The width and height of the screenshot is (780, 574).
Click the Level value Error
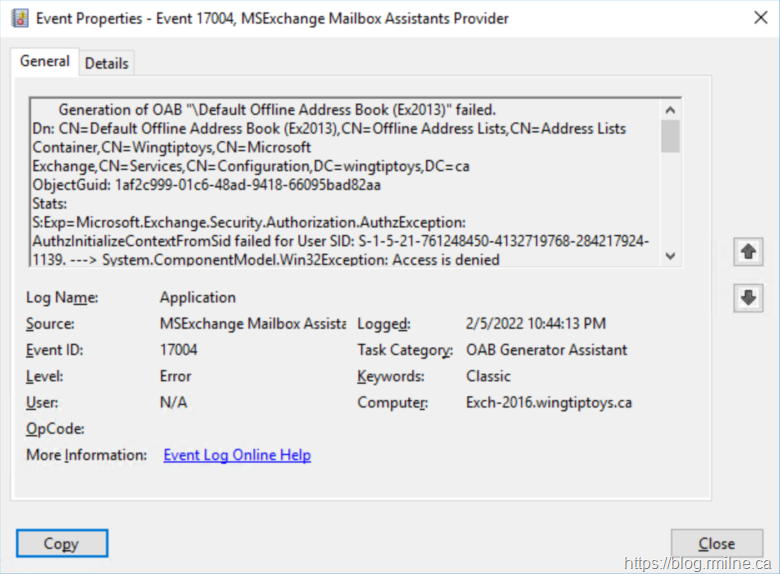(x=175, y=376)
